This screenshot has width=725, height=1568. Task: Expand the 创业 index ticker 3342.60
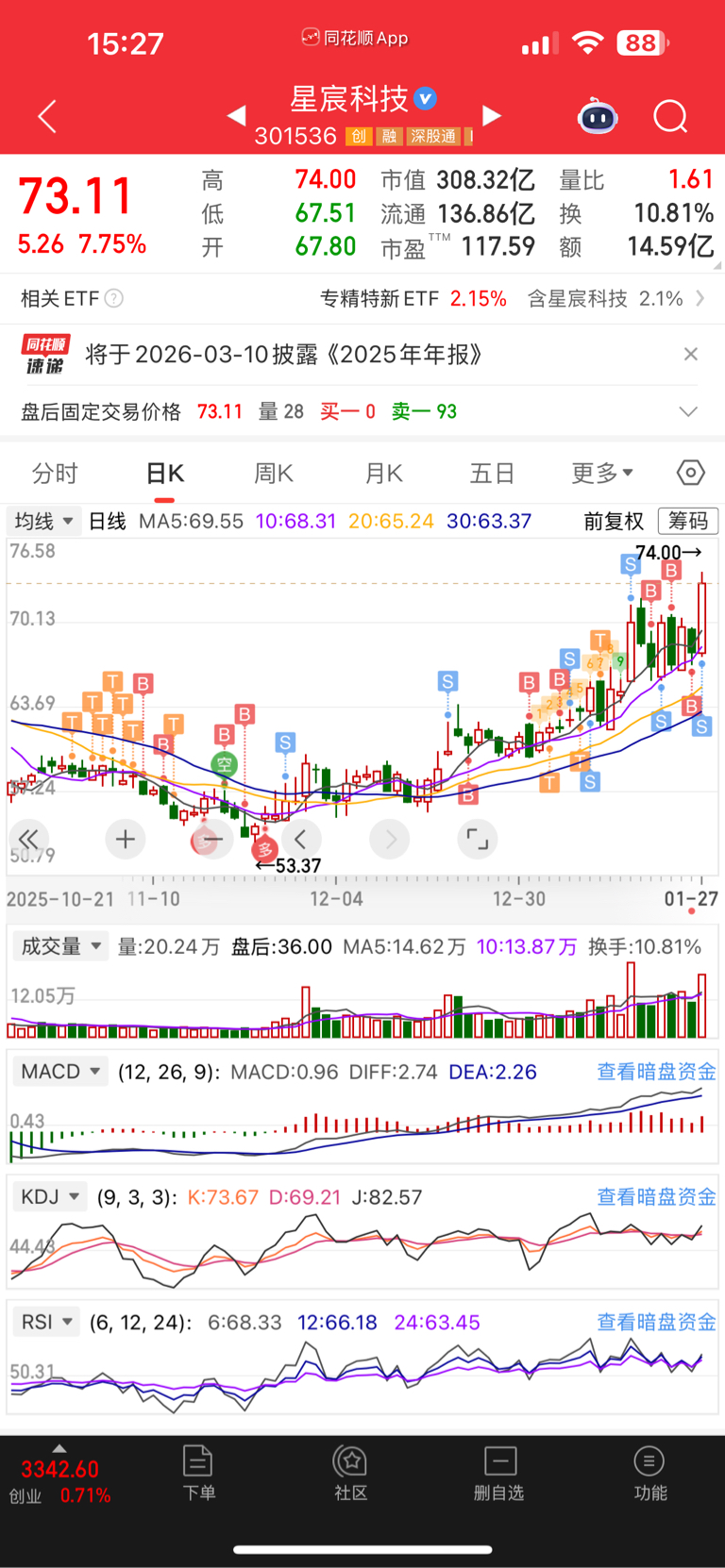tap(59, 1475)
